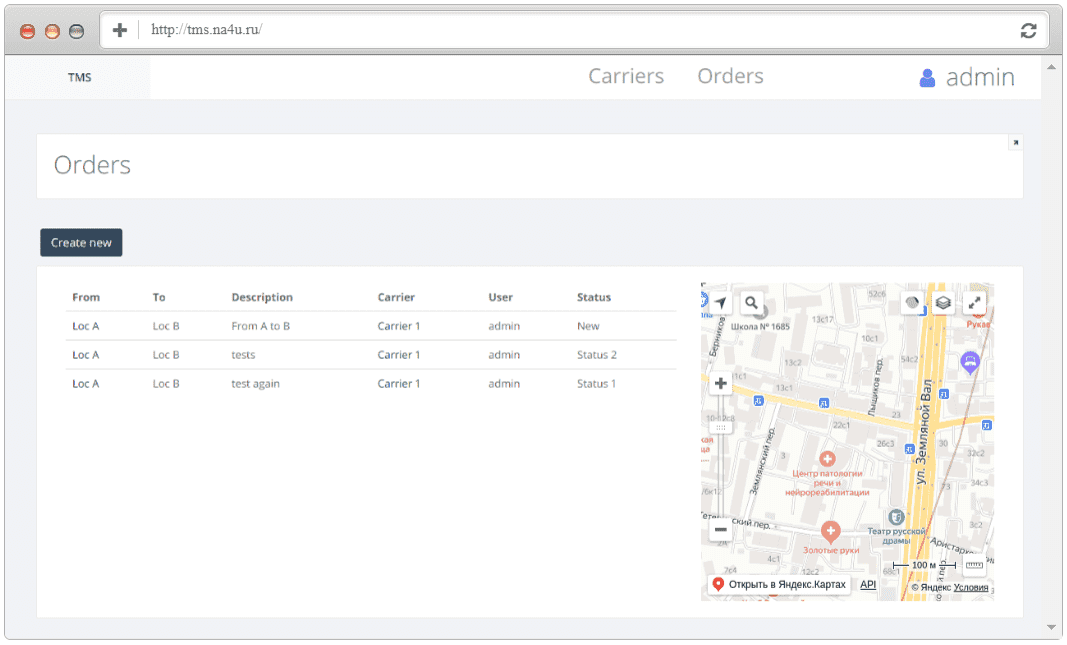Sort by User column header

[500, 297]
